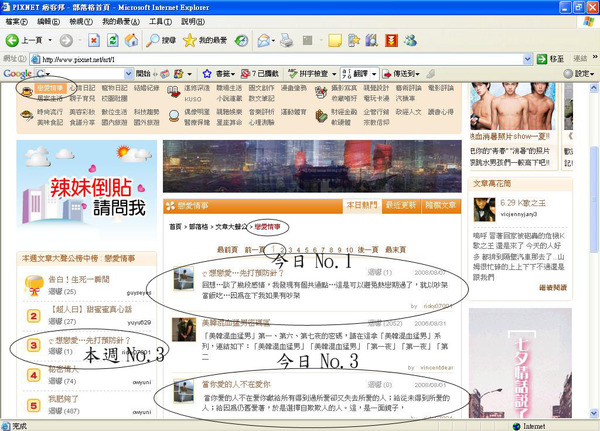Screen dimensions: 600x431
Task: Open the Messenger buddy icon
Action: click(x=410, y=40)
